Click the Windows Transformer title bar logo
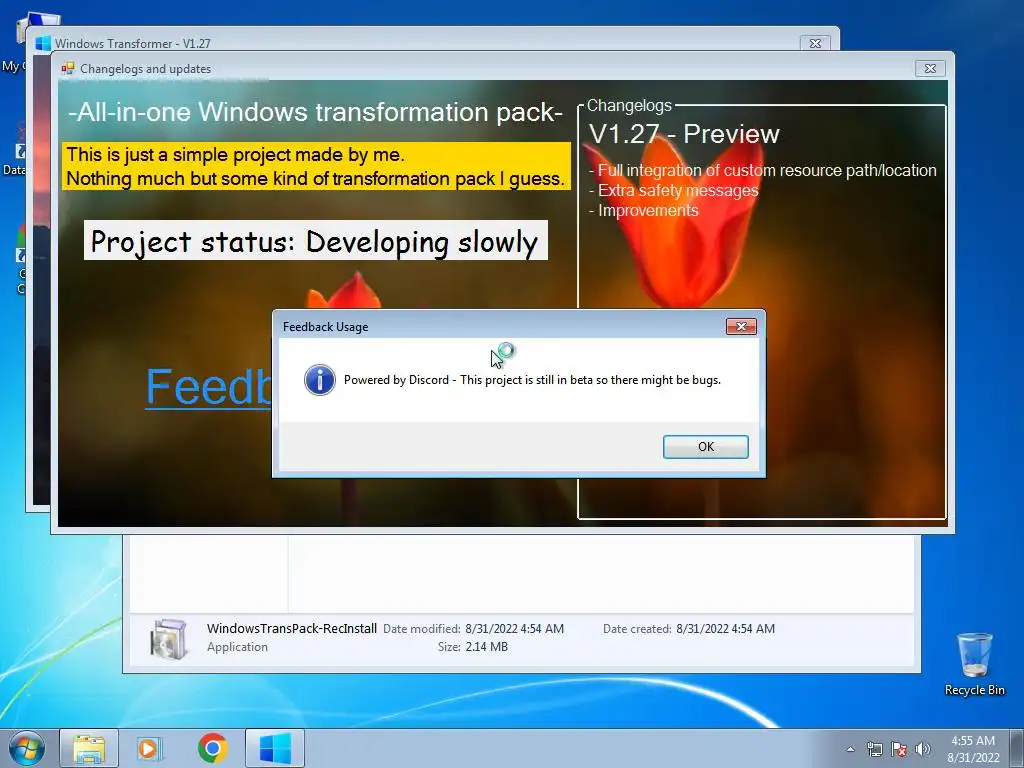1024x768 pixels. 43,44
